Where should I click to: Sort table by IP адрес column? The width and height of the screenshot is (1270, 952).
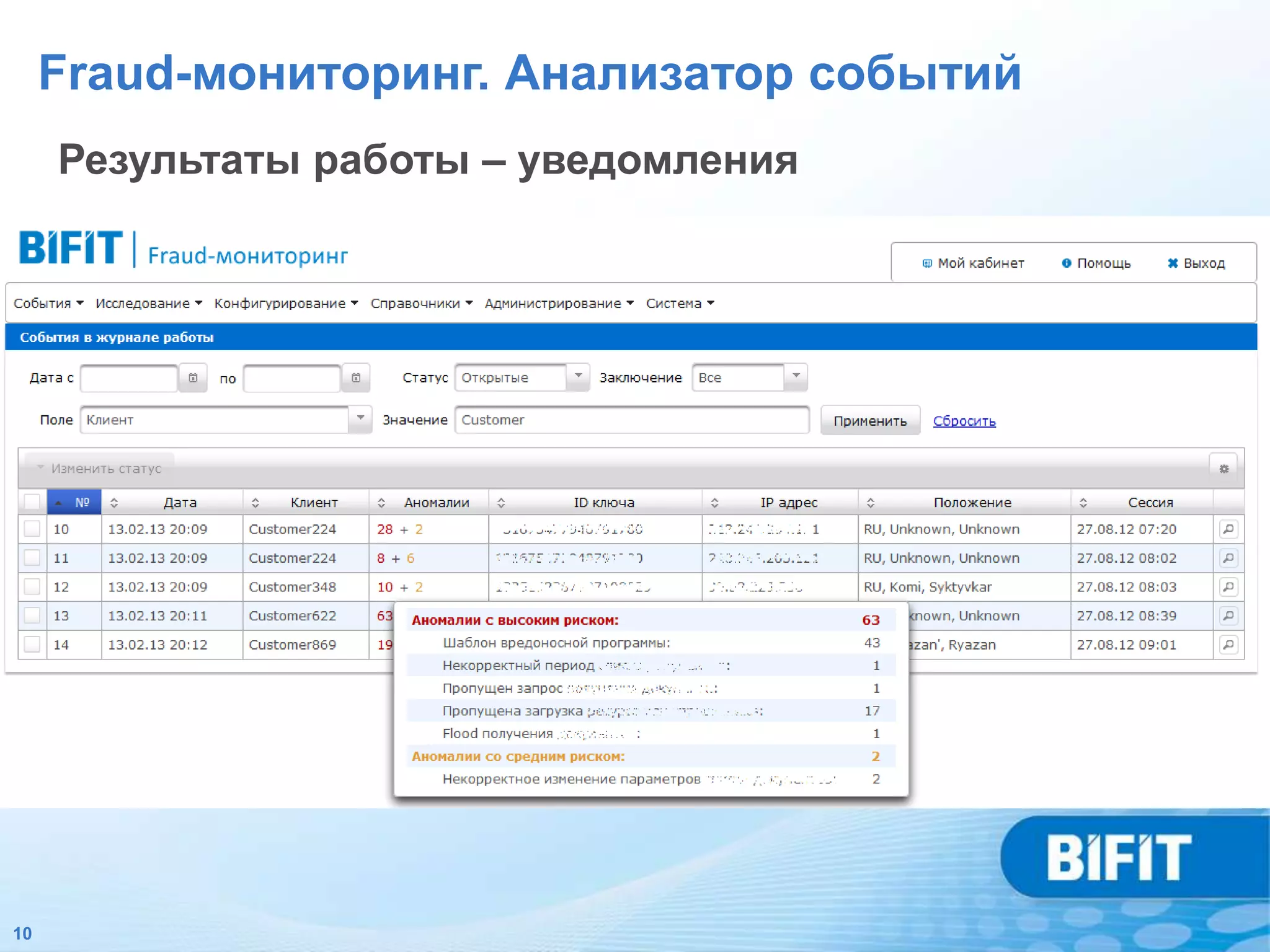click(780, 502)
